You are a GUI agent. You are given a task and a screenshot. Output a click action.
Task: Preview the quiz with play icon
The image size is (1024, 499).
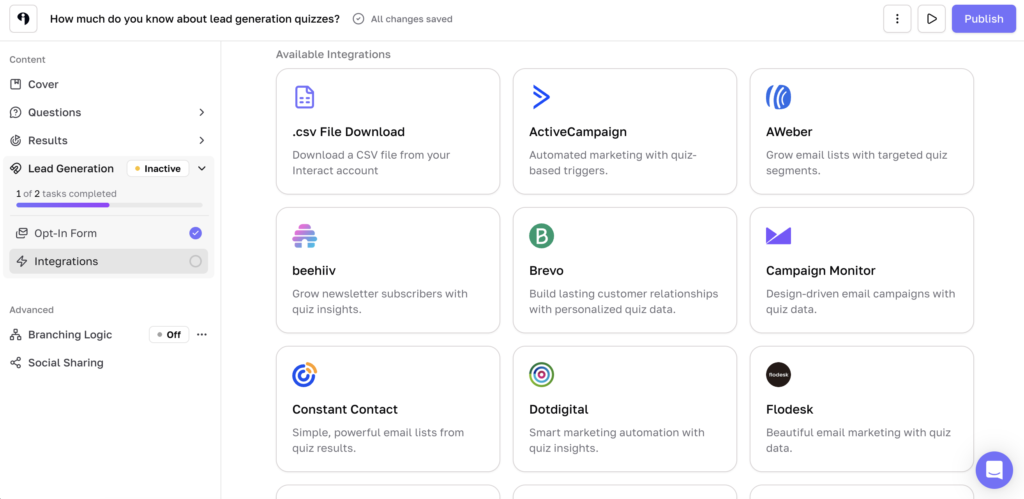click(931, 19)
